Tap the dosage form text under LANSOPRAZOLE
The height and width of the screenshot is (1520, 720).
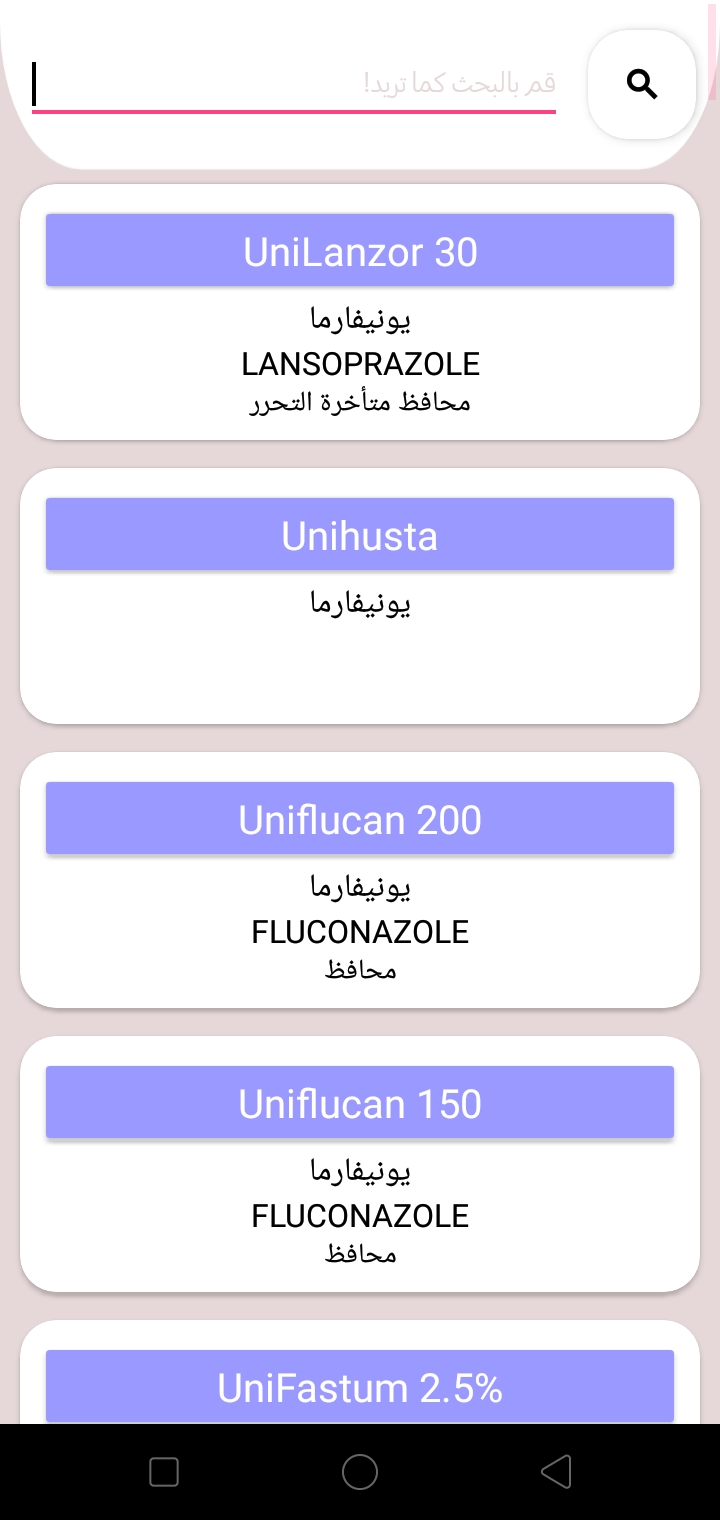pyautogui.click(x=360, y=403)
